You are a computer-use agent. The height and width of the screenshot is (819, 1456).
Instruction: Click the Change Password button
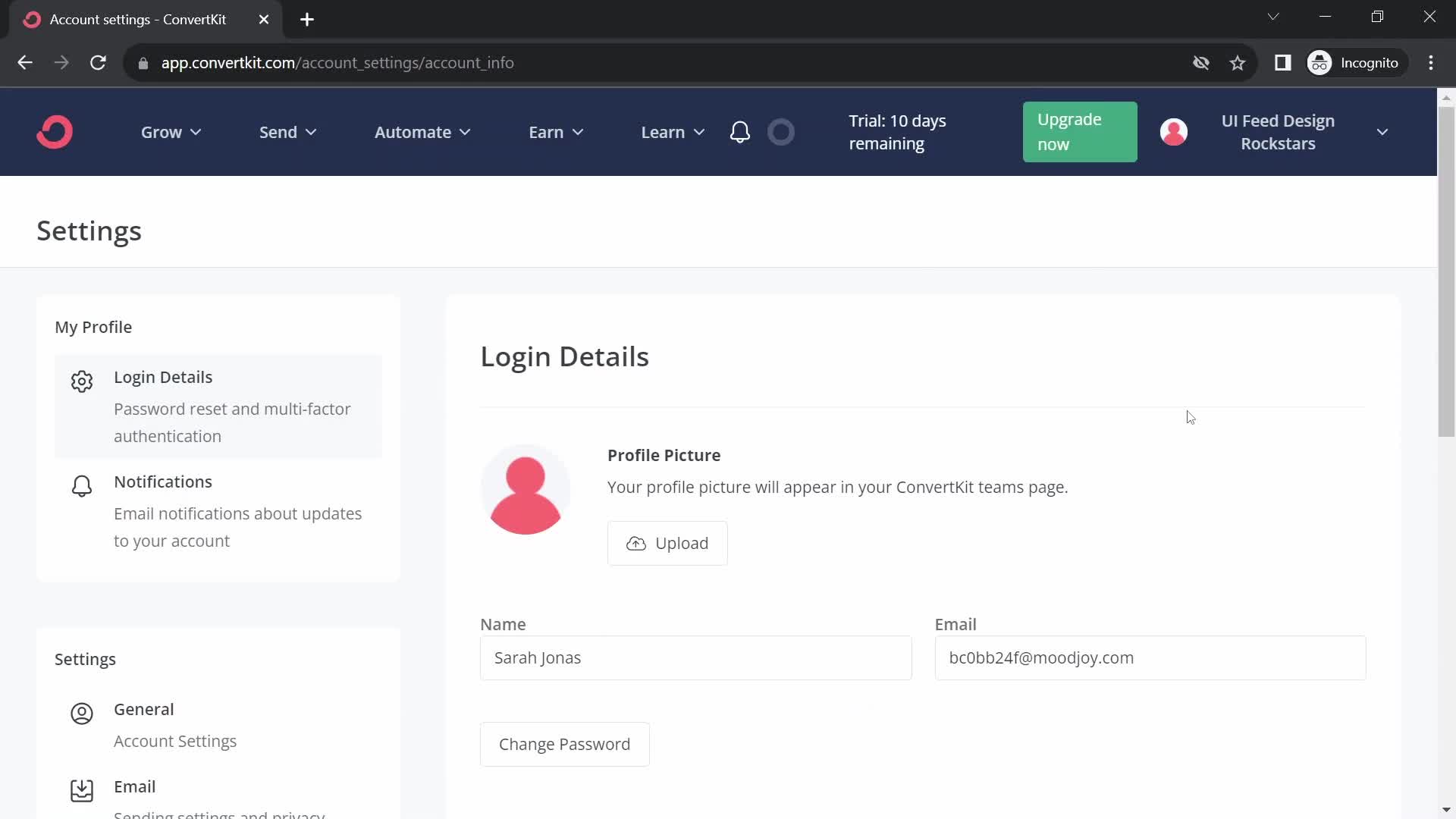565,744
